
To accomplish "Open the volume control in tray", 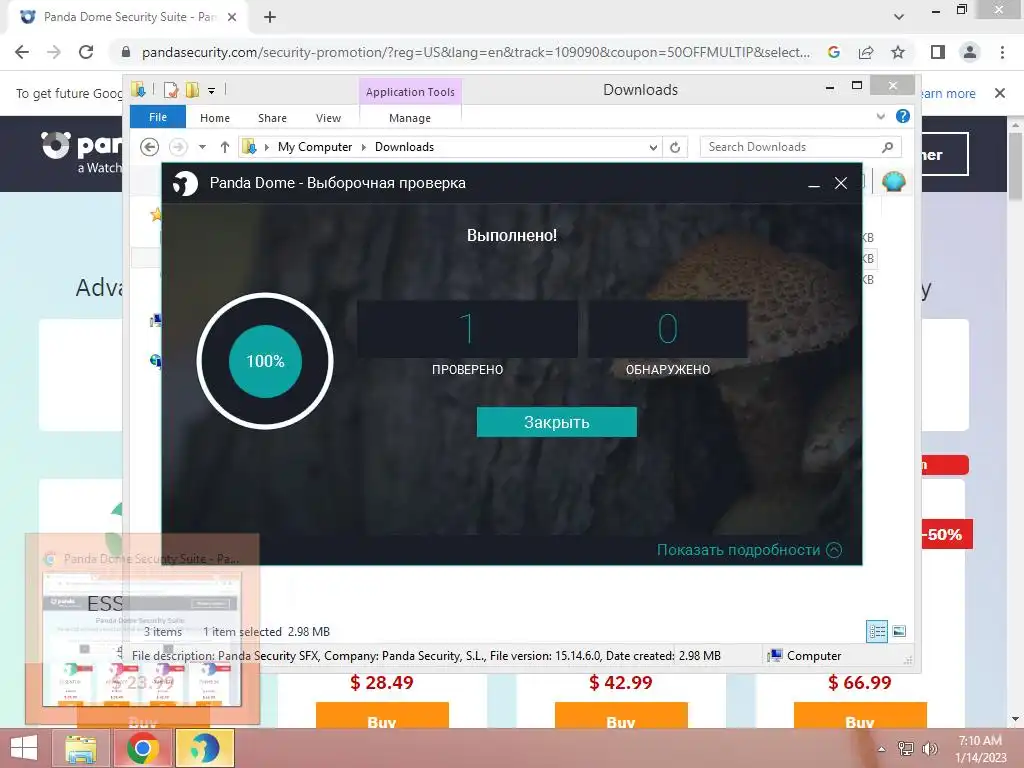I will tap(929, 749).
